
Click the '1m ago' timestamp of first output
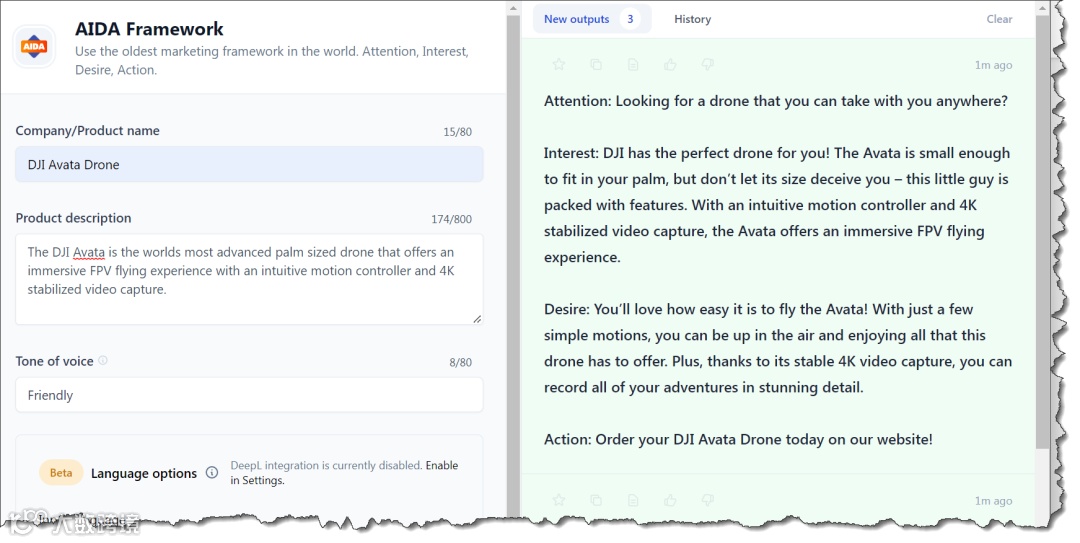tap(993, 65)
